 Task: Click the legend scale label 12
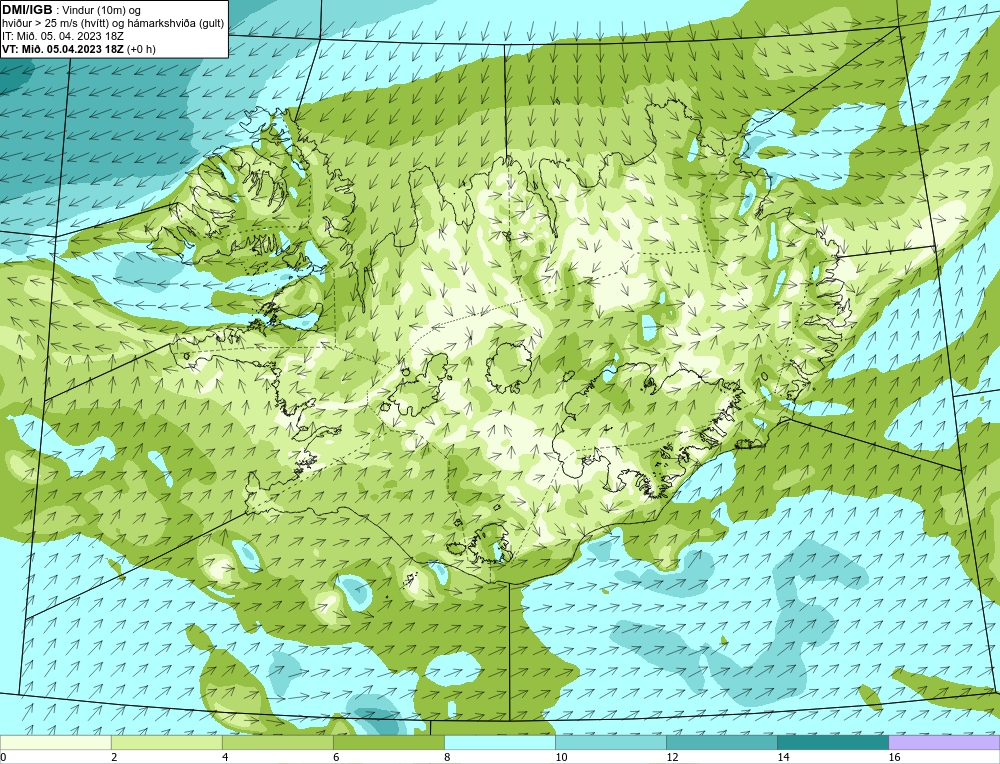(672, 757)
